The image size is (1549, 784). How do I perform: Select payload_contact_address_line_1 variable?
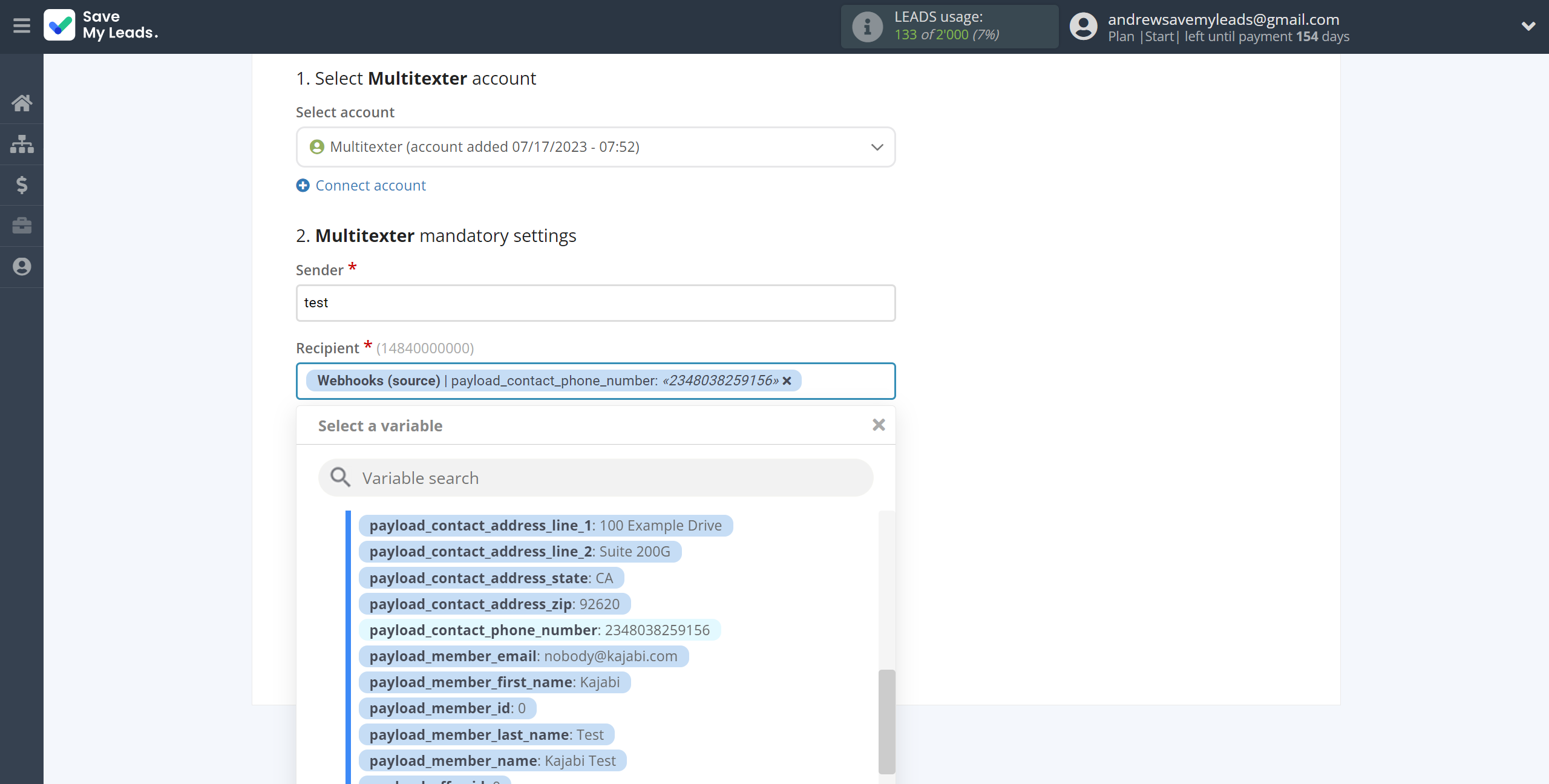pos(545,526)
